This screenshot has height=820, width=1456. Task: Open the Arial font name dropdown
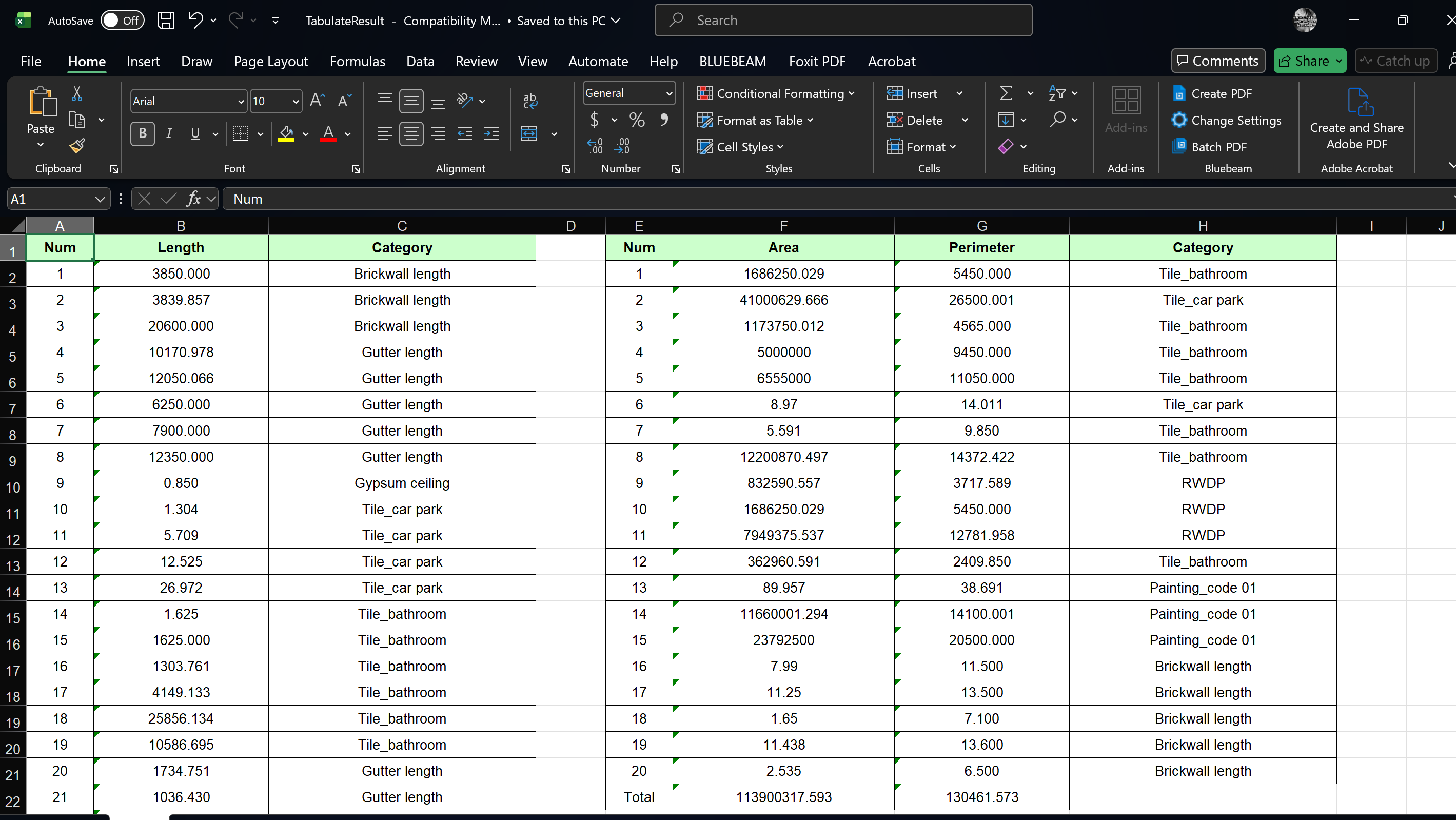click(240, 101)
